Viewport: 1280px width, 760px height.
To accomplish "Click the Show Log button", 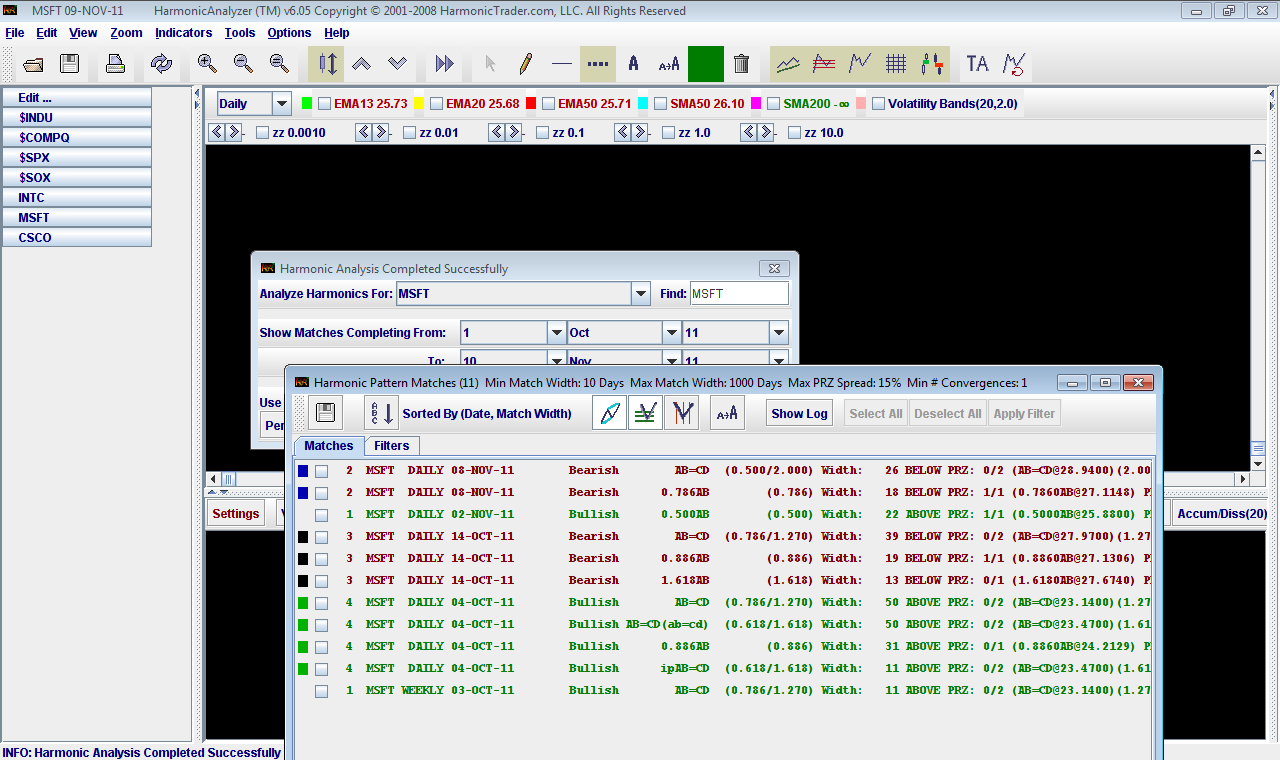I will point(799,414).
